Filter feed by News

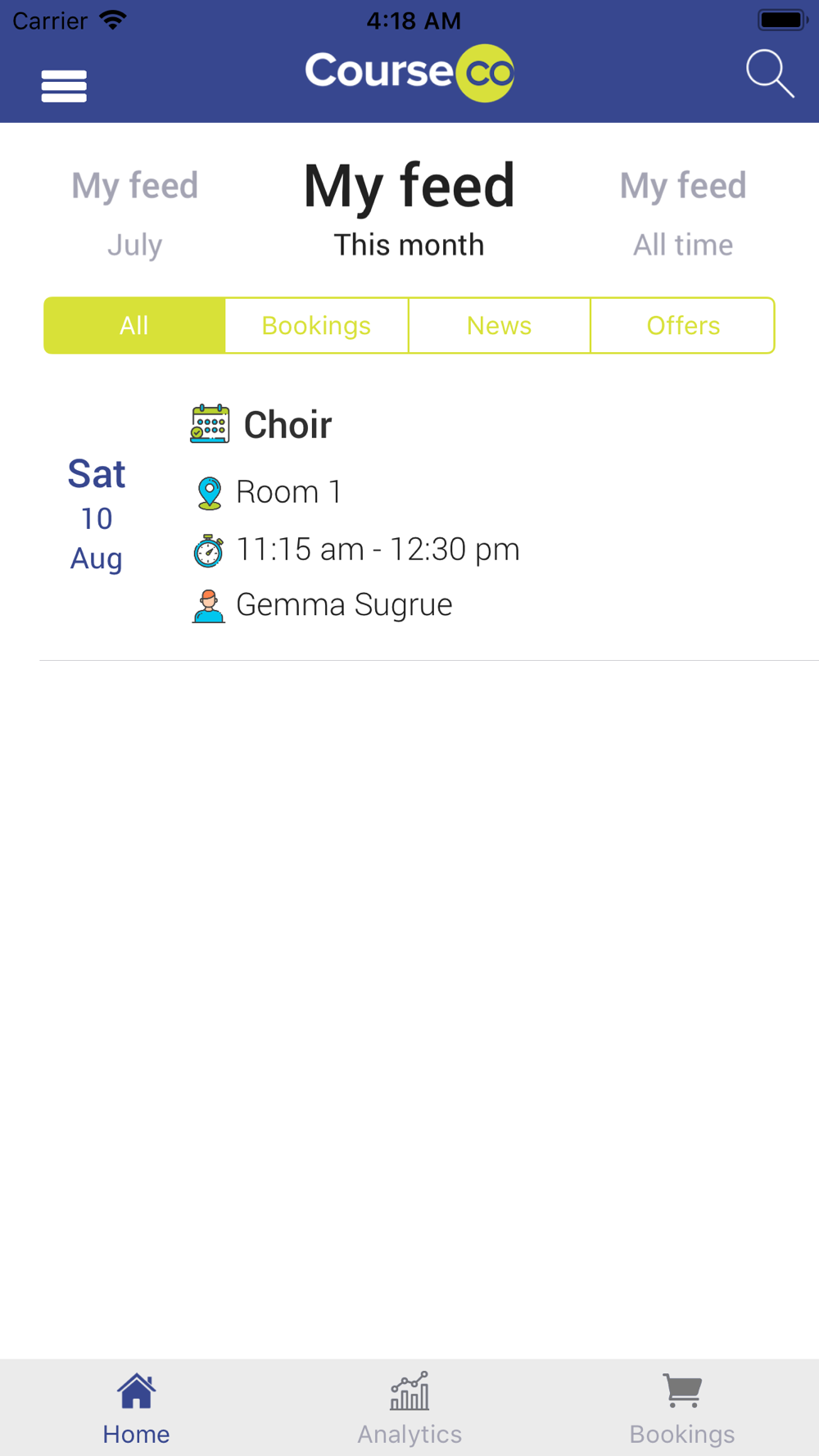[499, 326]
